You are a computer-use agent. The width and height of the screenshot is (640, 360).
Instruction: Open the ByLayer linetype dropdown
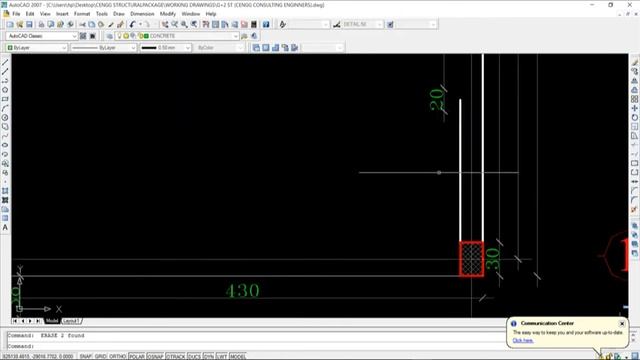pyautogui.click(x=103, y=48)
